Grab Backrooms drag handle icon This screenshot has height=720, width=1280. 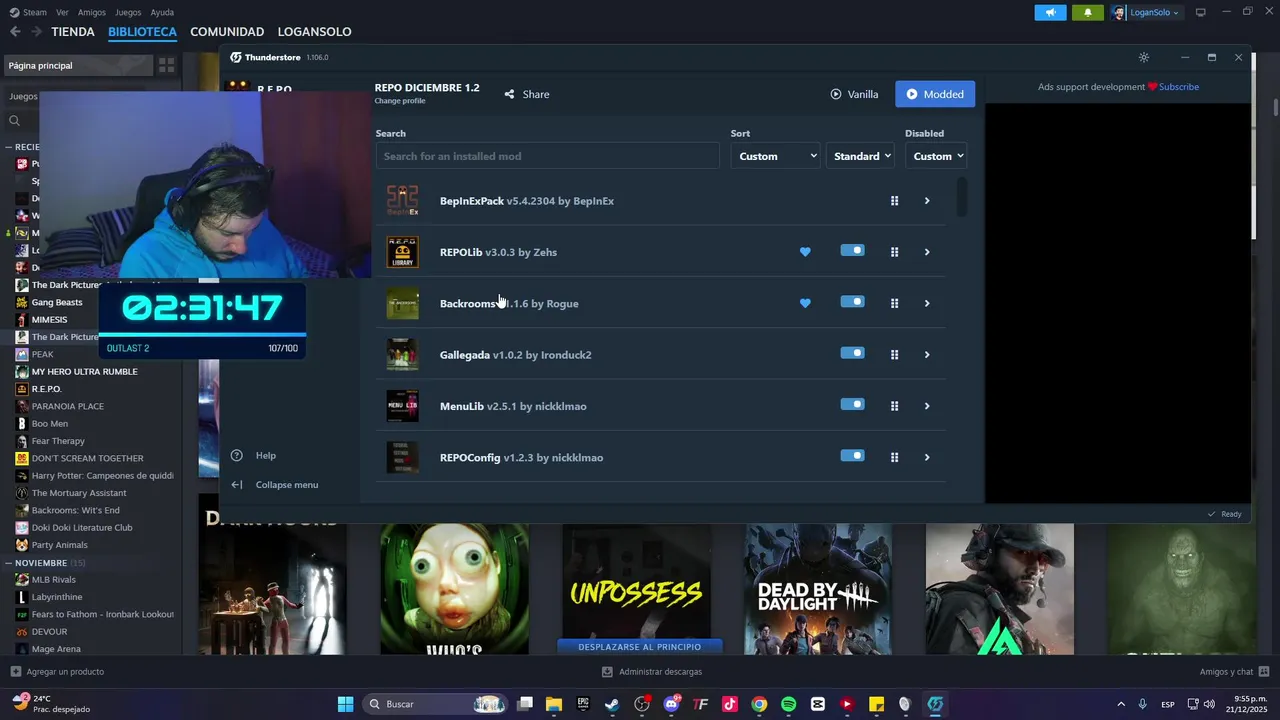pyautogui.click(x=894, y=303)
